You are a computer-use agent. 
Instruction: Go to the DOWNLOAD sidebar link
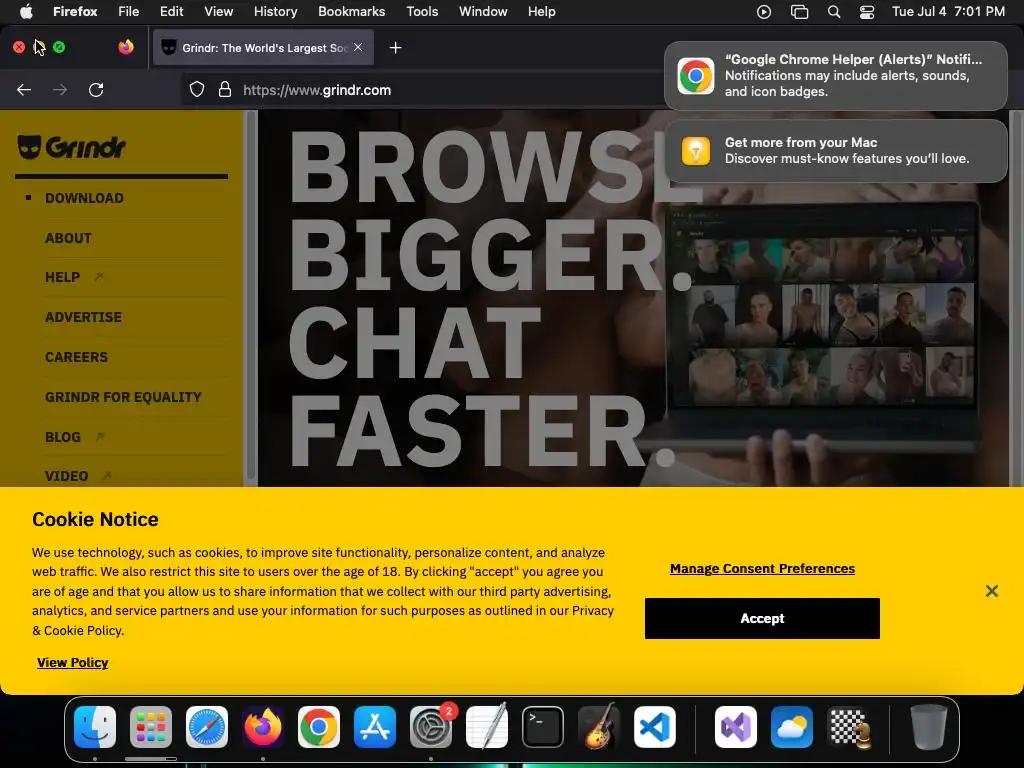click(84, 198)
